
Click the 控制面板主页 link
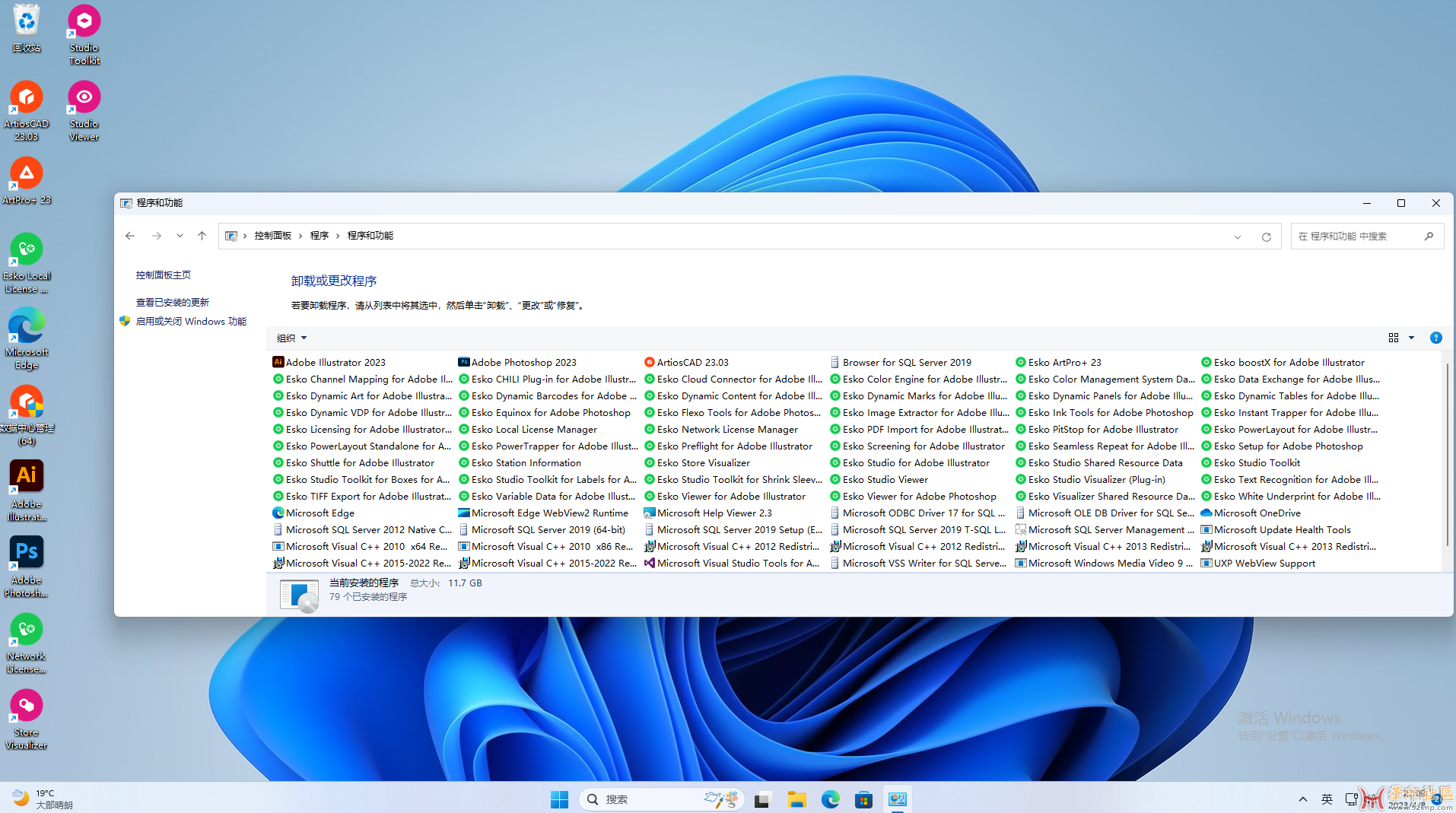164,275
